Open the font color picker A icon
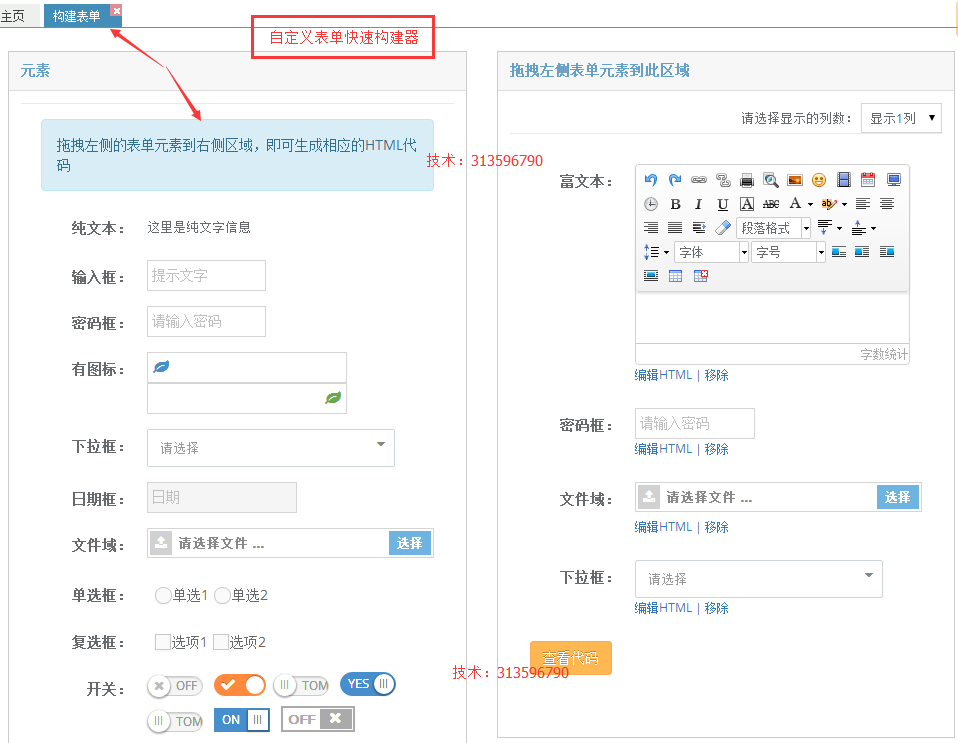958x743 pixels. pyautogui.click(x=795, y=203)
